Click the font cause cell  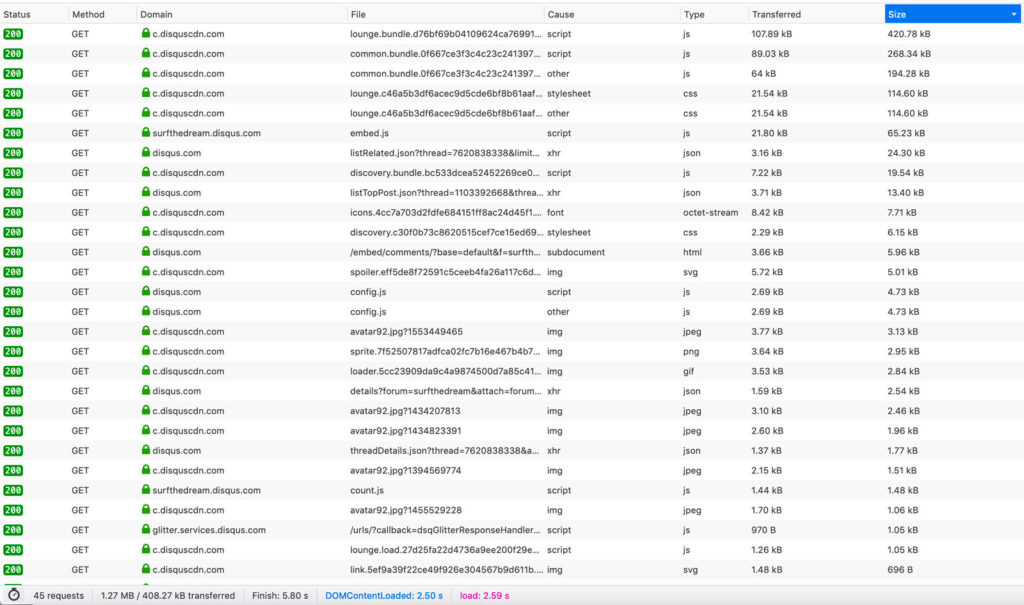(x=555, y=212)
